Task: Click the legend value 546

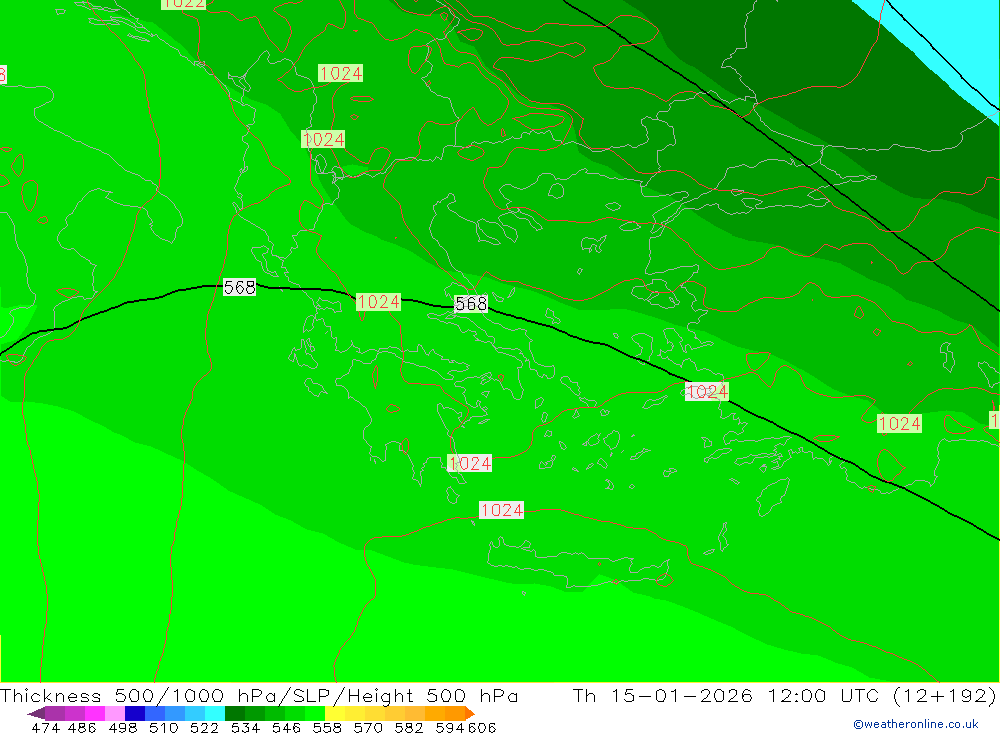Action: 286,727
